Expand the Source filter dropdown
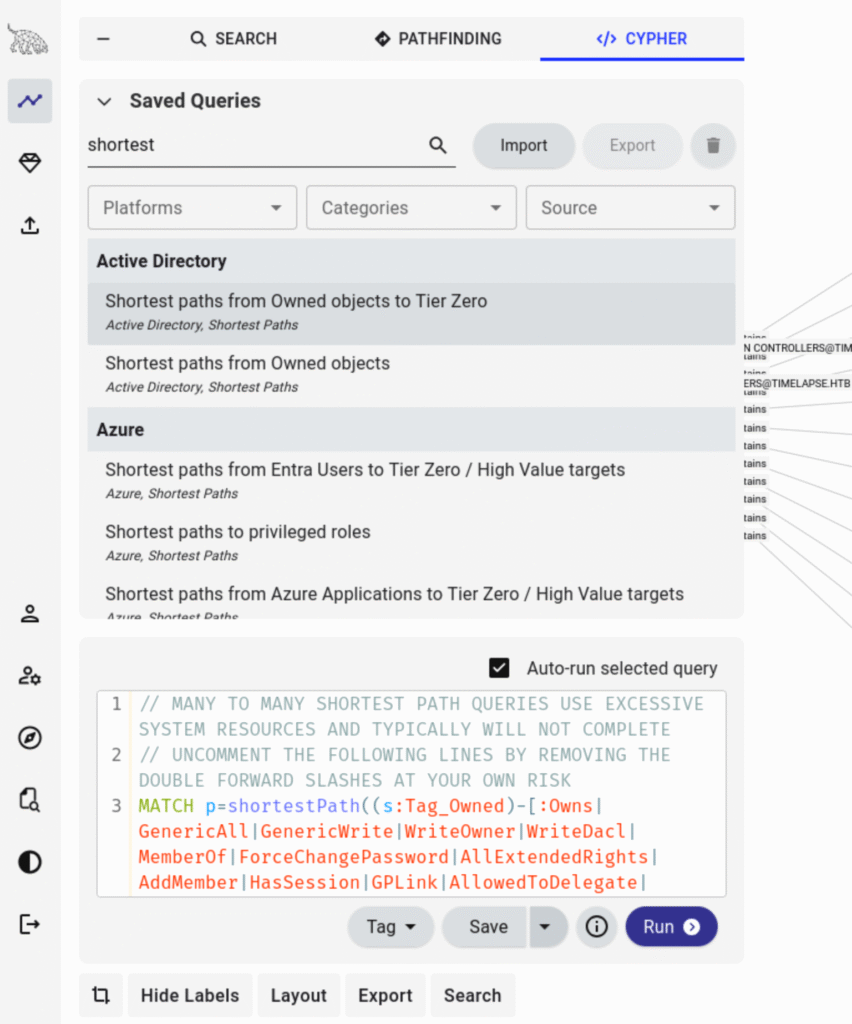 pyautogui.click(x=630, y=208)
